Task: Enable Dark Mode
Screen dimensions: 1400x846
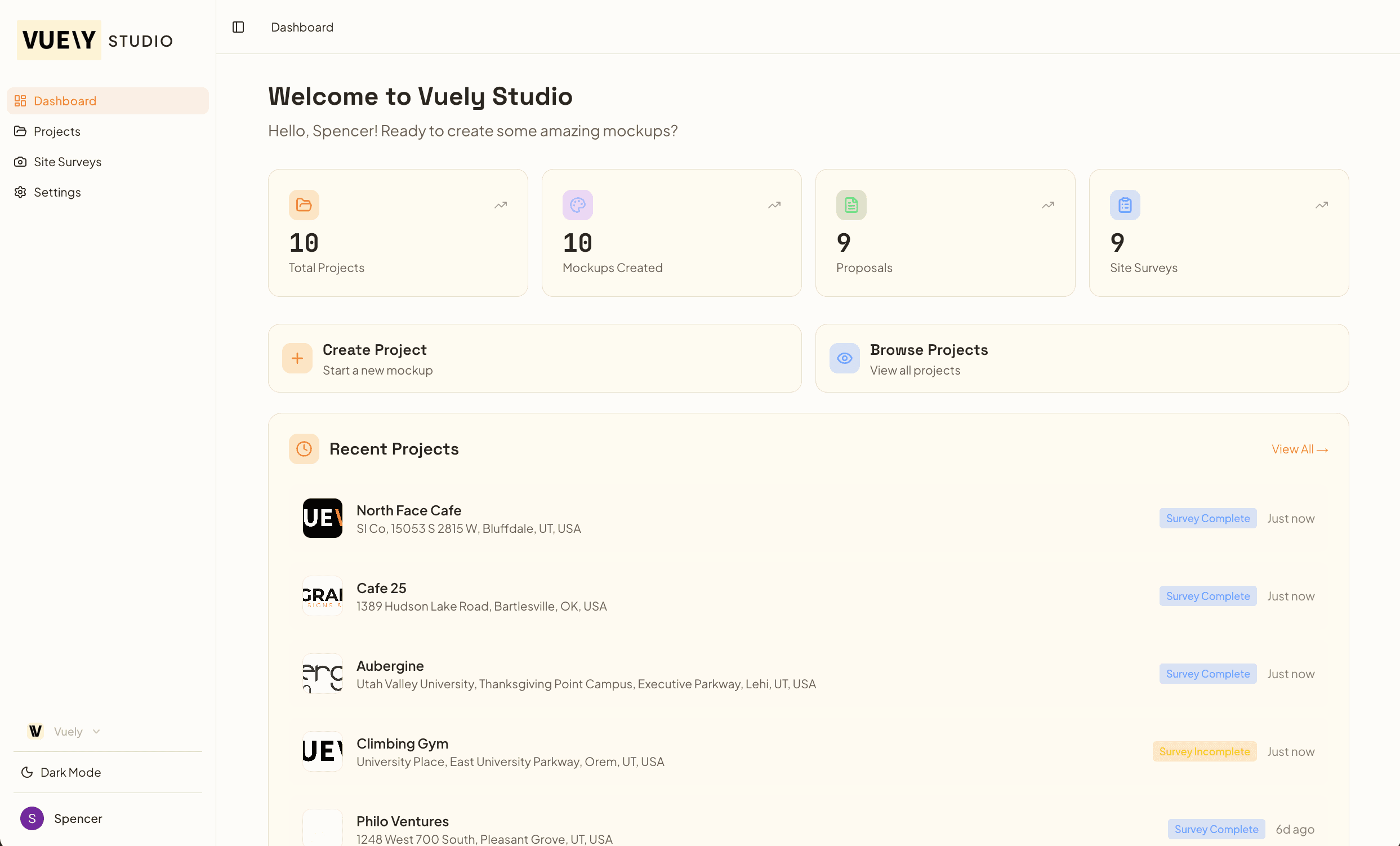Action: pos(60,772)
